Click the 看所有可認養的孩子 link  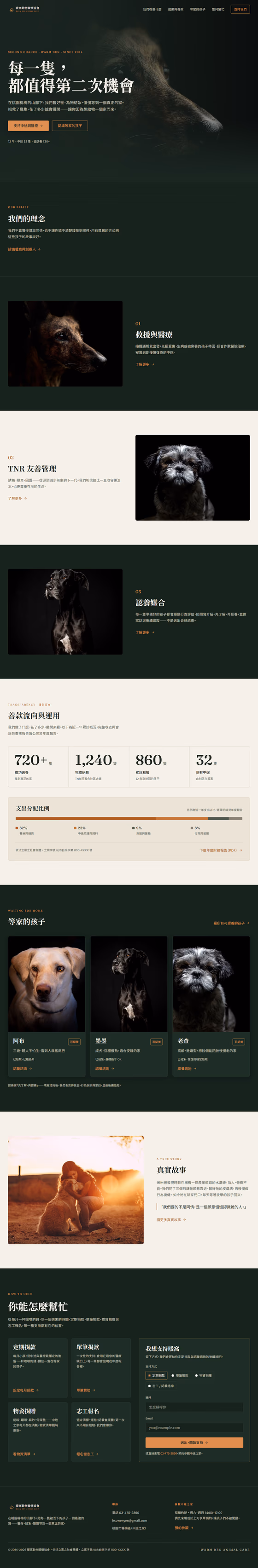(x=231, y=924)
